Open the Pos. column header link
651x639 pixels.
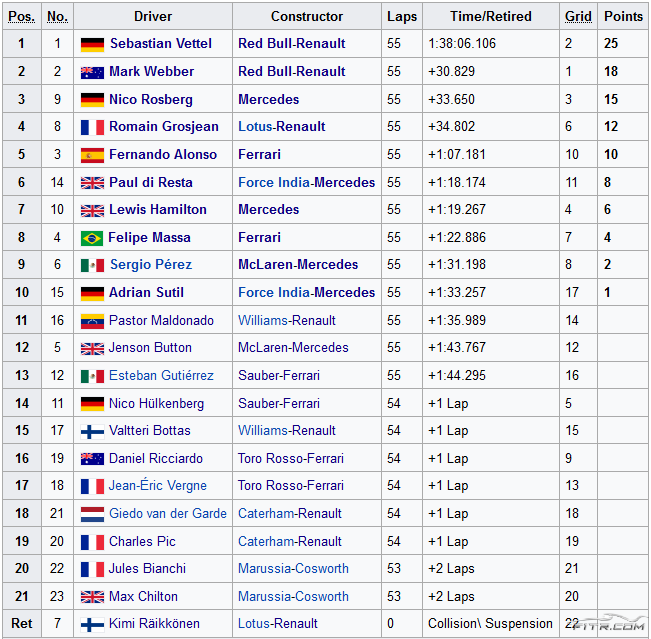point(21,17)
